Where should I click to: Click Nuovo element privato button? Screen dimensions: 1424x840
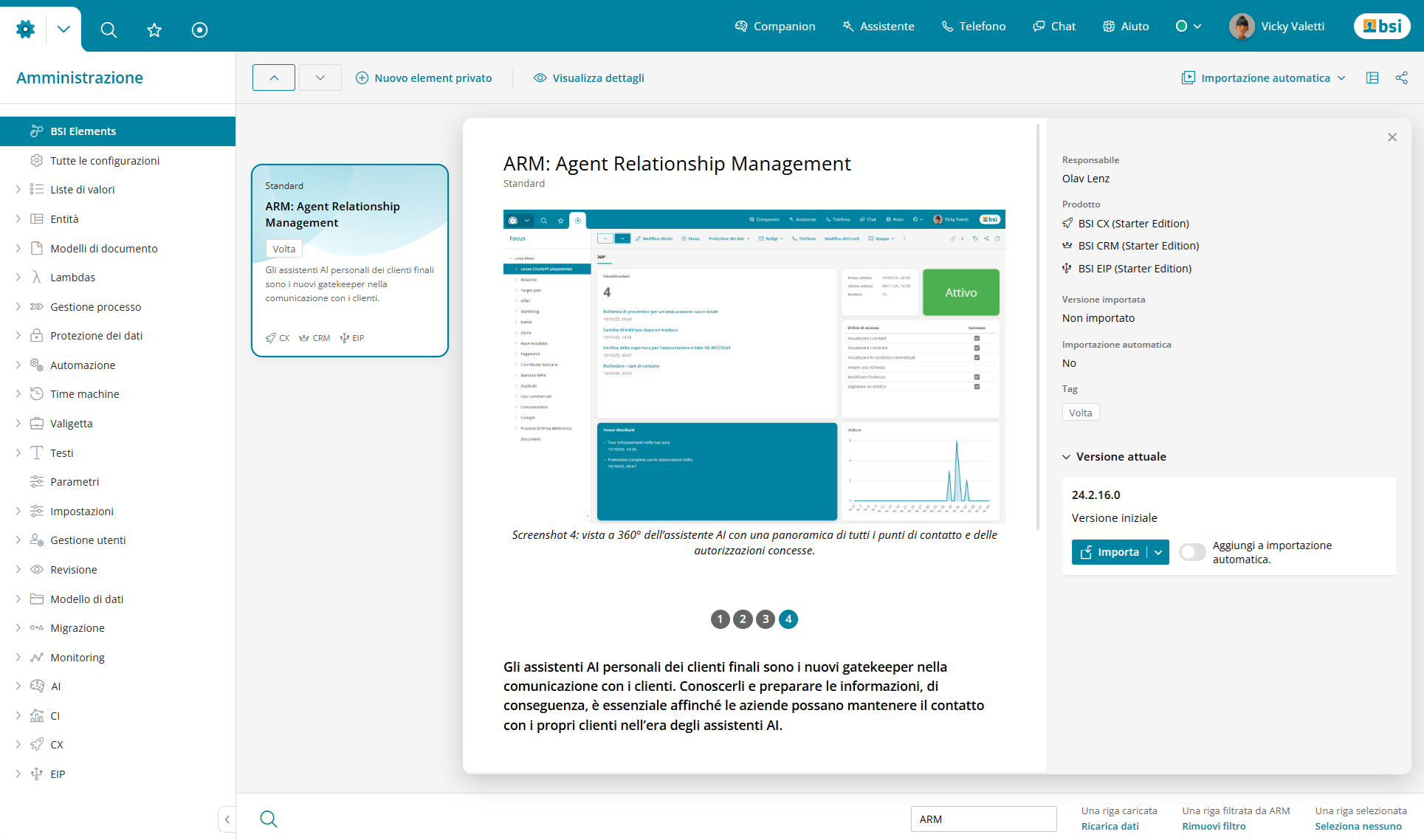coord(424,78)
